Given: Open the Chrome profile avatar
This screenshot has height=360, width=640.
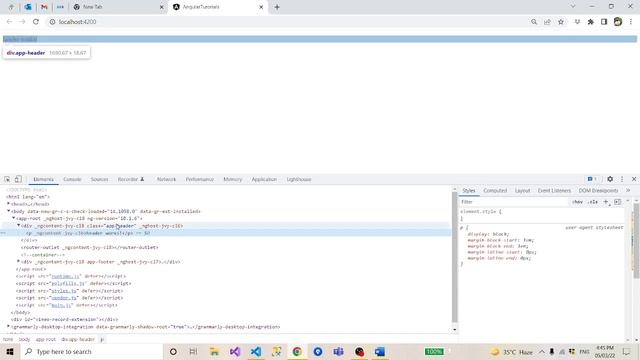Looking at the screenshot, I should point(618,22).
